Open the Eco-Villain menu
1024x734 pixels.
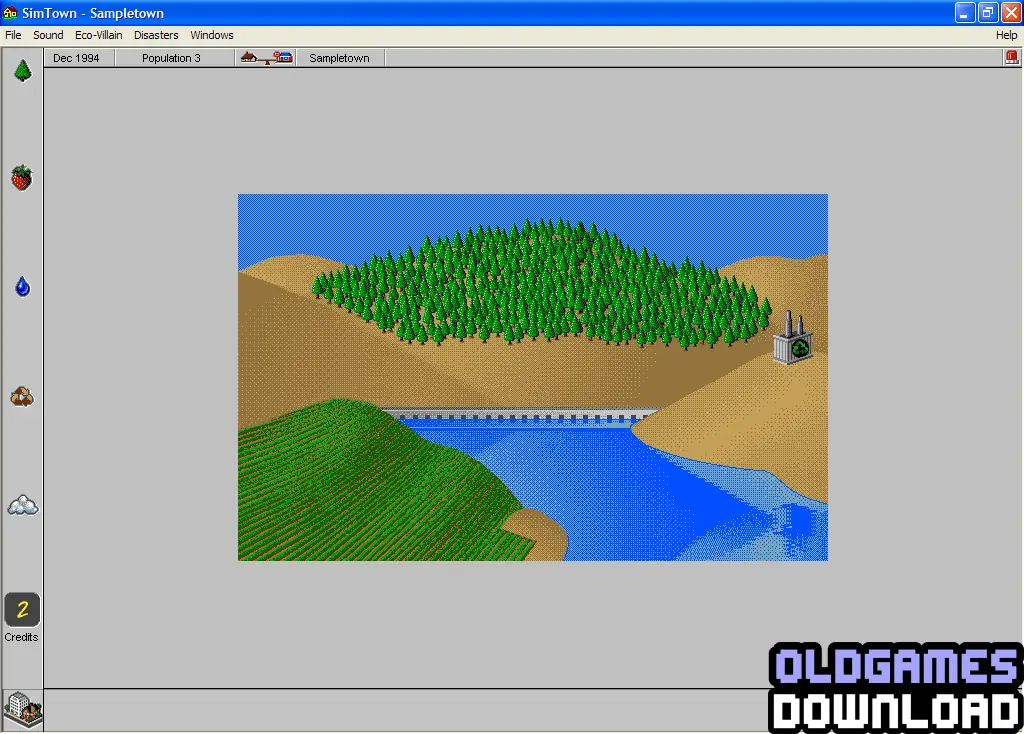point(99,35)
